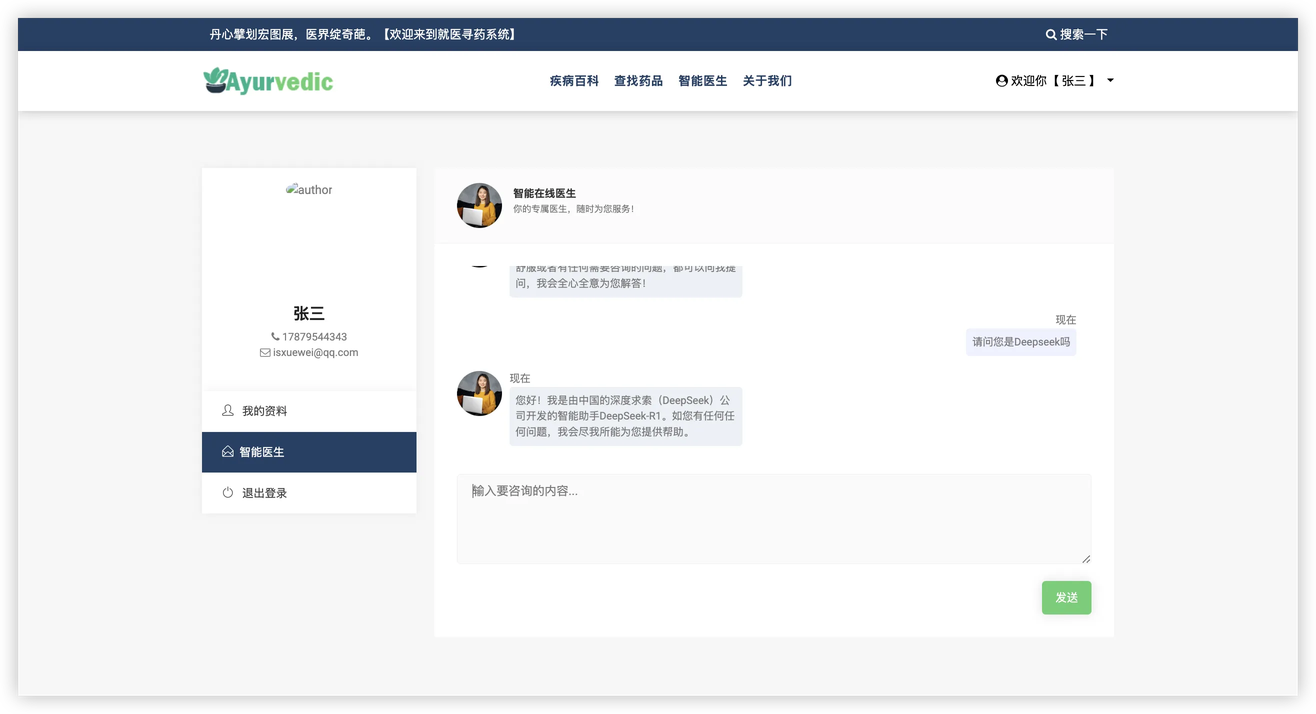Click the phone icon before 17879544343
The height and width of the screenshot is (714, 1316).
(x=275, y=337)
